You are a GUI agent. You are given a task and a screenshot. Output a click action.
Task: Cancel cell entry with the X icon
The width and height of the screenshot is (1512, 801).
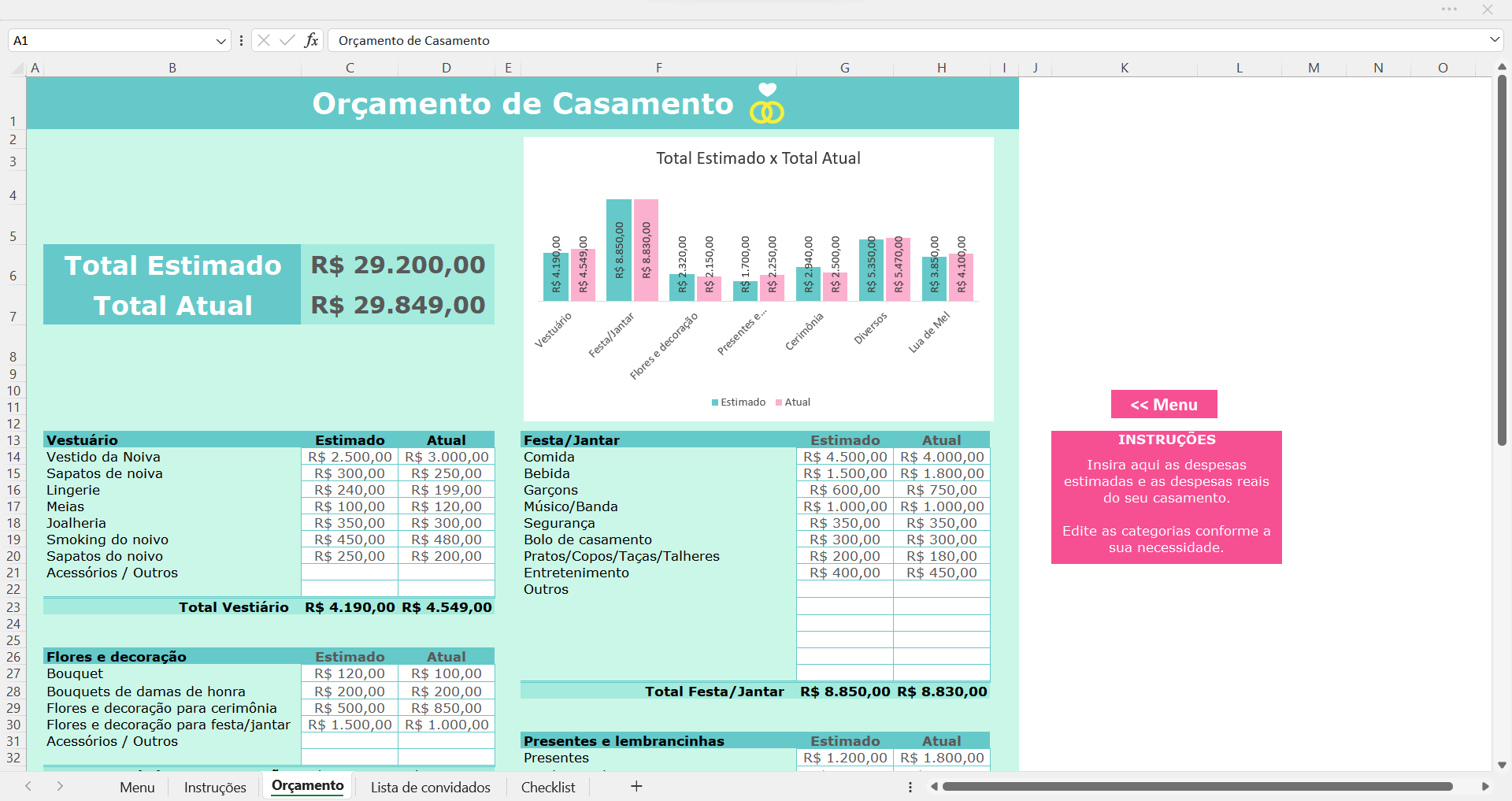pos(265,40)
